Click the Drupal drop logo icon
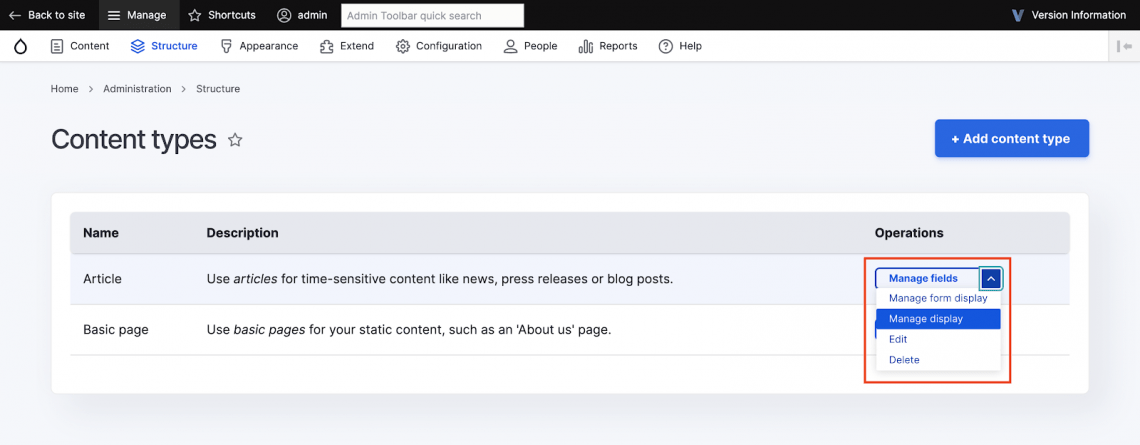Screen dimensions: 1140x445 pyautogui.click(x=21, y=46)
